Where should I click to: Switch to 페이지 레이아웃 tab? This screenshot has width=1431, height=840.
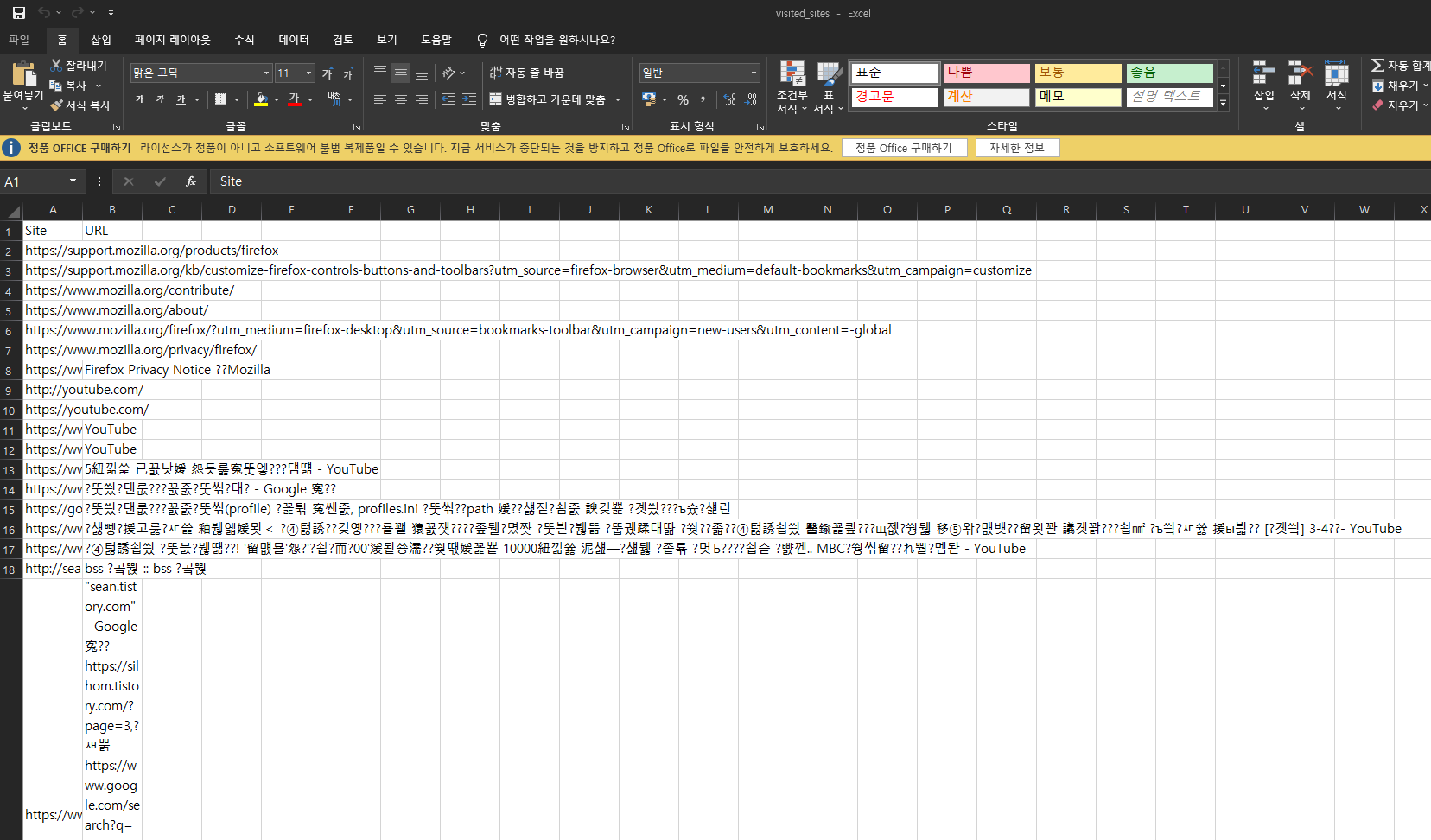173,40
